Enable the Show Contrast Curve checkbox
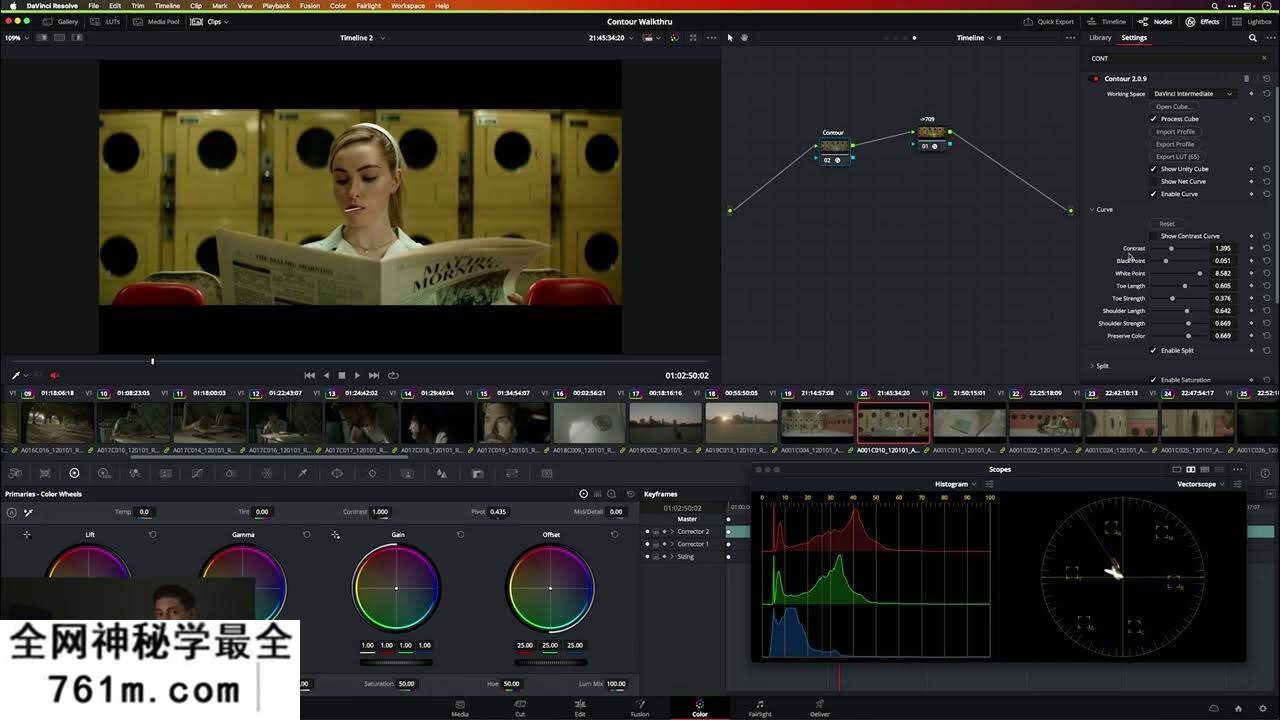Screen dimensions: 1280x720 tap(1153, 236)
